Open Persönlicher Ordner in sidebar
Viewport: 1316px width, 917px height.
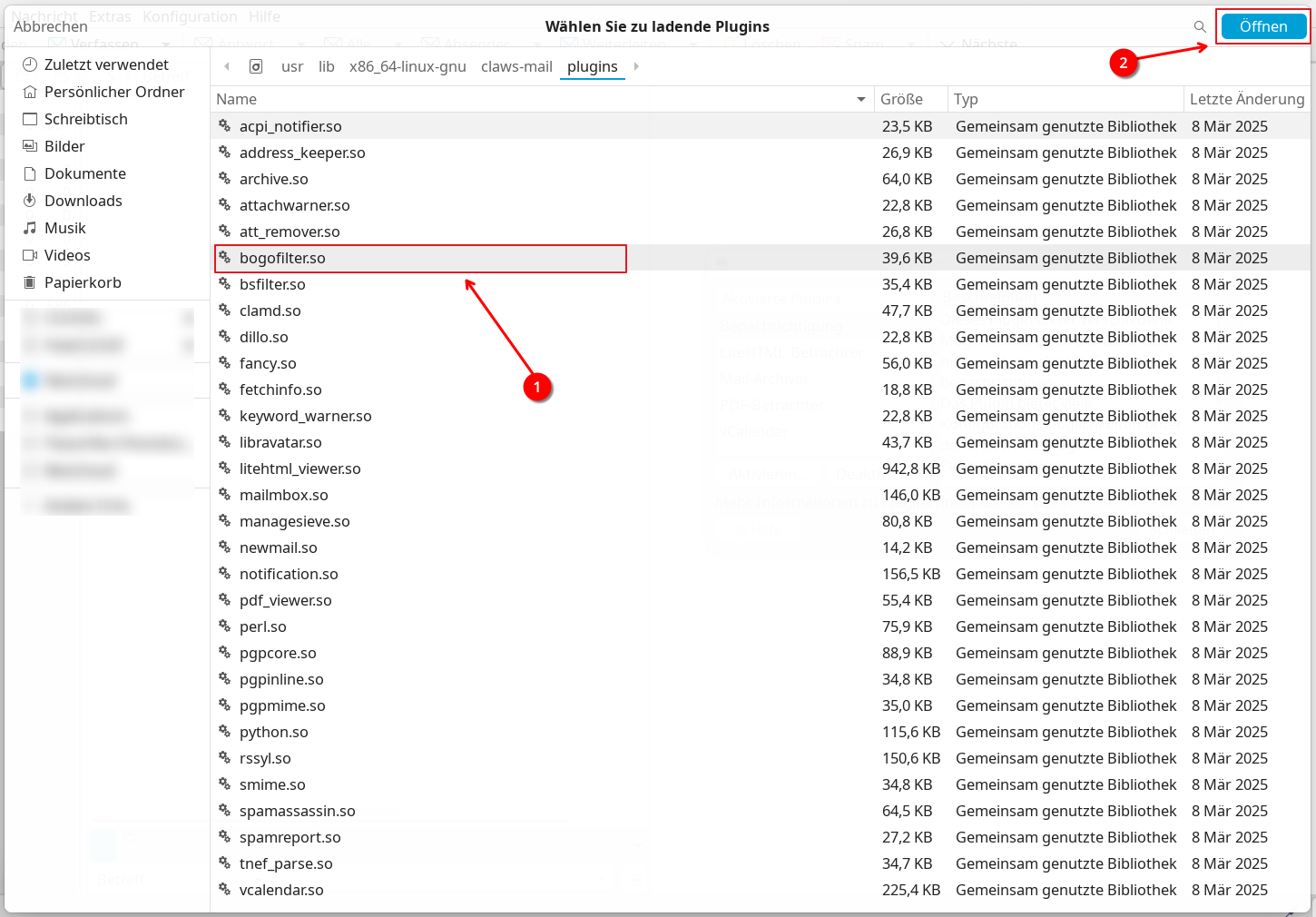[114, 92]
